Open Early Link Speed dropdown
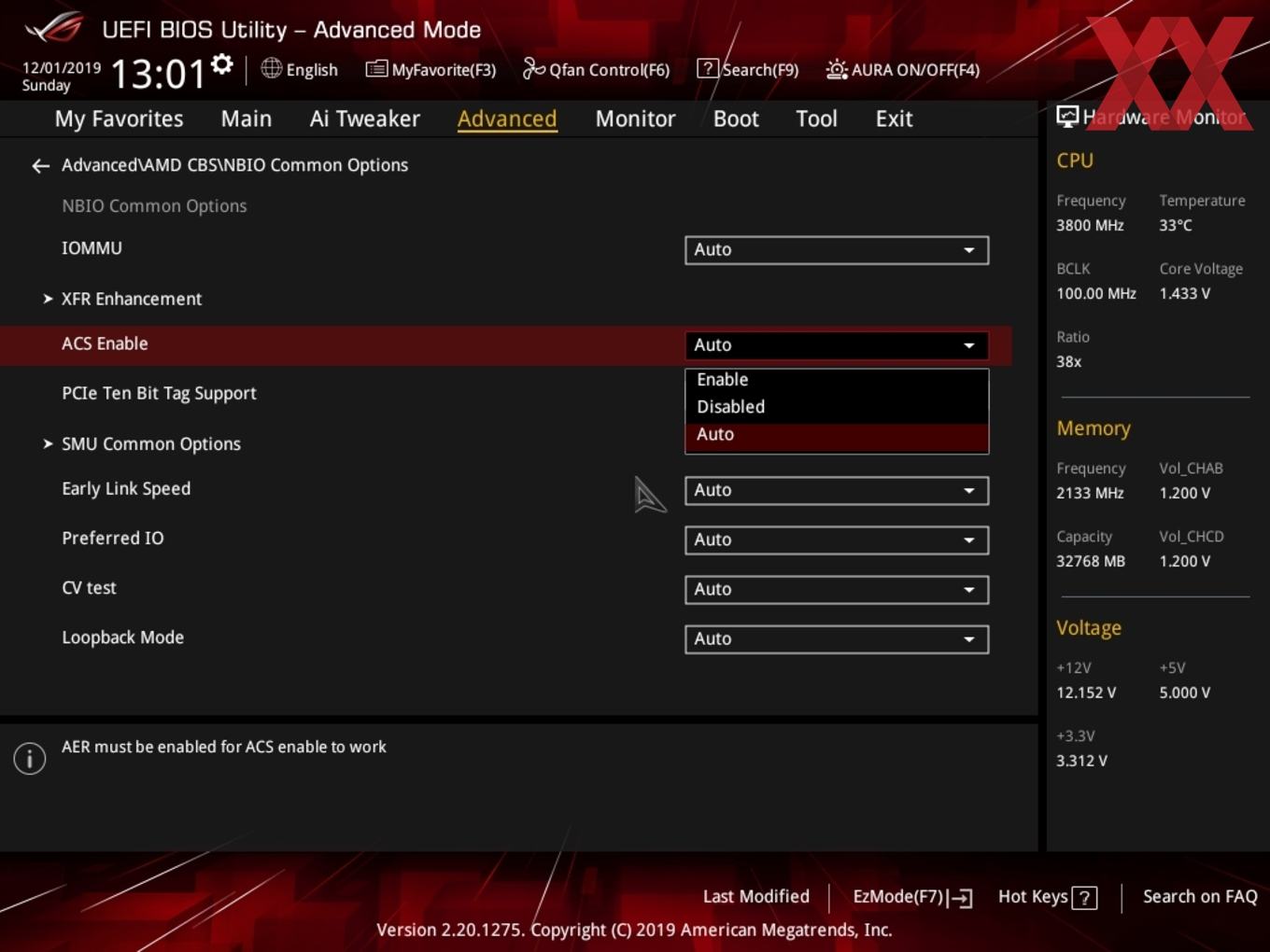The width and height of the screenshot is (1270, 952). [x=837, y=491]
